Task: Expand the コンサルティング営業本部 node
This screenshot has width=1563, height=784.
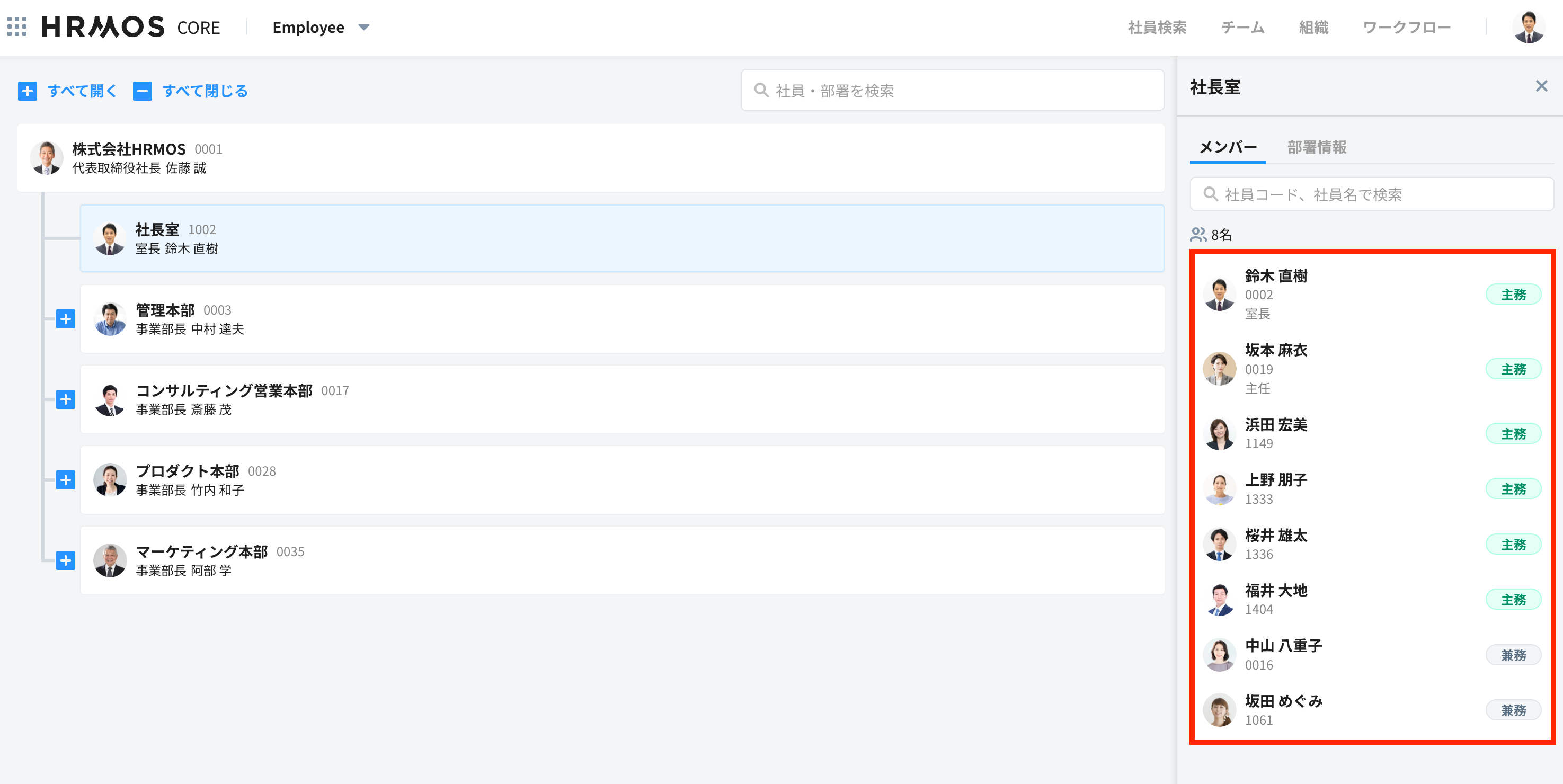Action: 66,399
